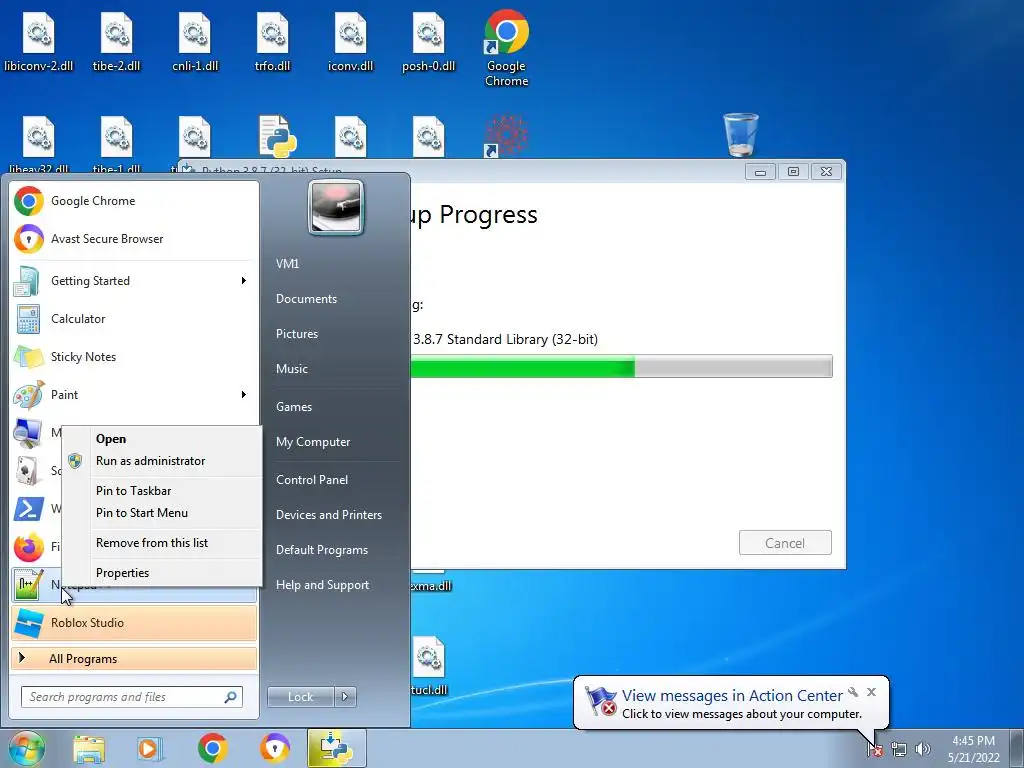Select cnli-1.dll file on desktop
The image size is (1024, 768).
tap(195, 42)
